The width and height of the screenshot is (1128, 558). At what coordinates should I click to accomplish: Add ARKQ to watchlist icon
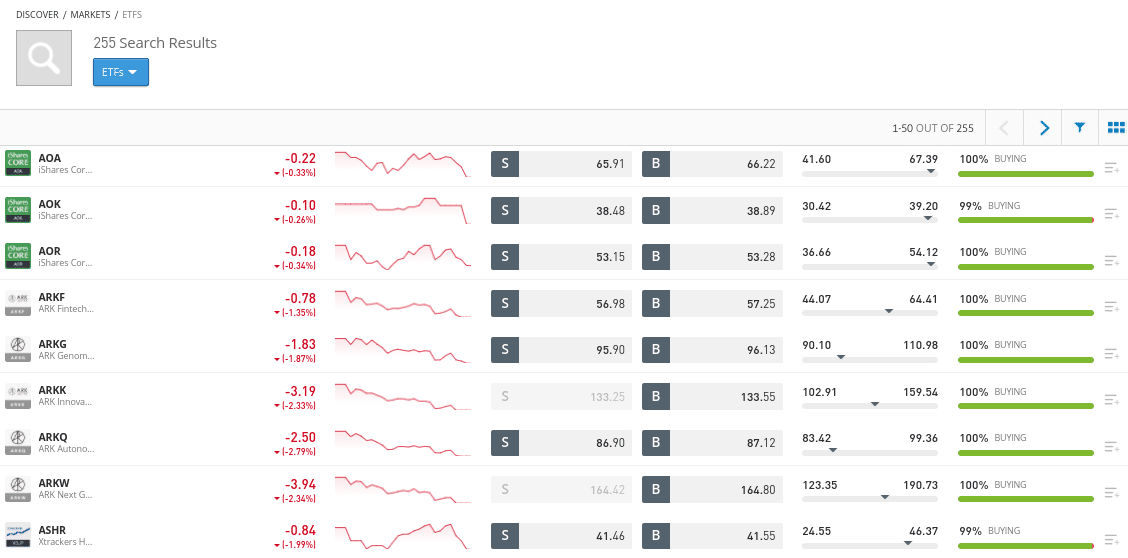[x=1111, y=447]
